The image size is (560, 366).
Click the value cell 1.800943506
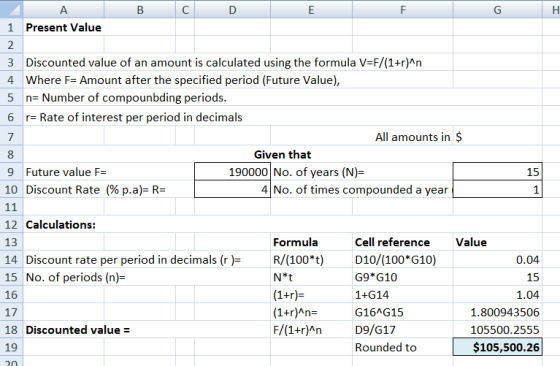click(x=498, y=312)
